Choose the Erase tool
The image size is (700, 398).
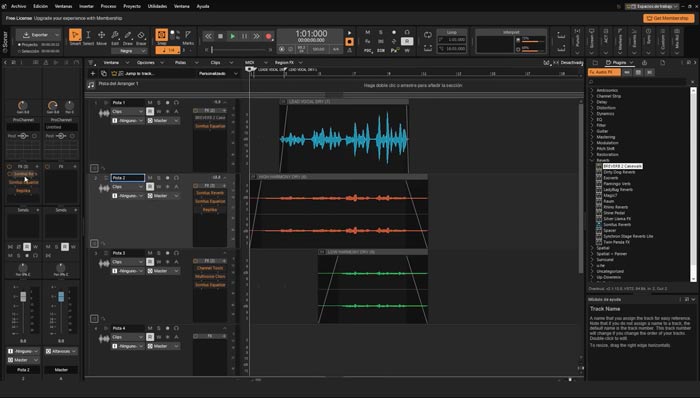pyautogui.click(x=141, y=35)
